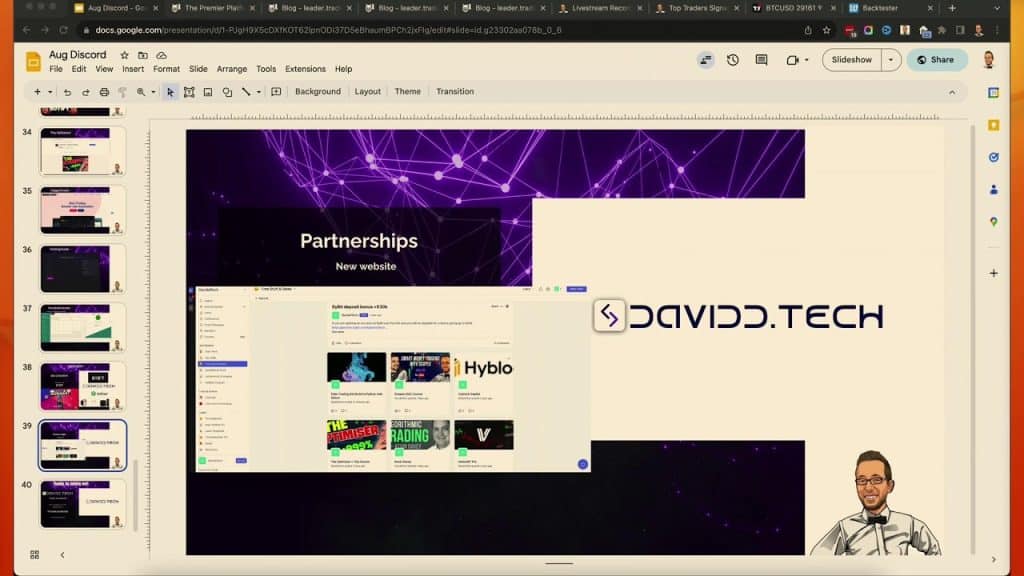This screenshot has height=576, width=1024.
Task: Expand the zoom level dropdown
Action: tap(153, 92)
